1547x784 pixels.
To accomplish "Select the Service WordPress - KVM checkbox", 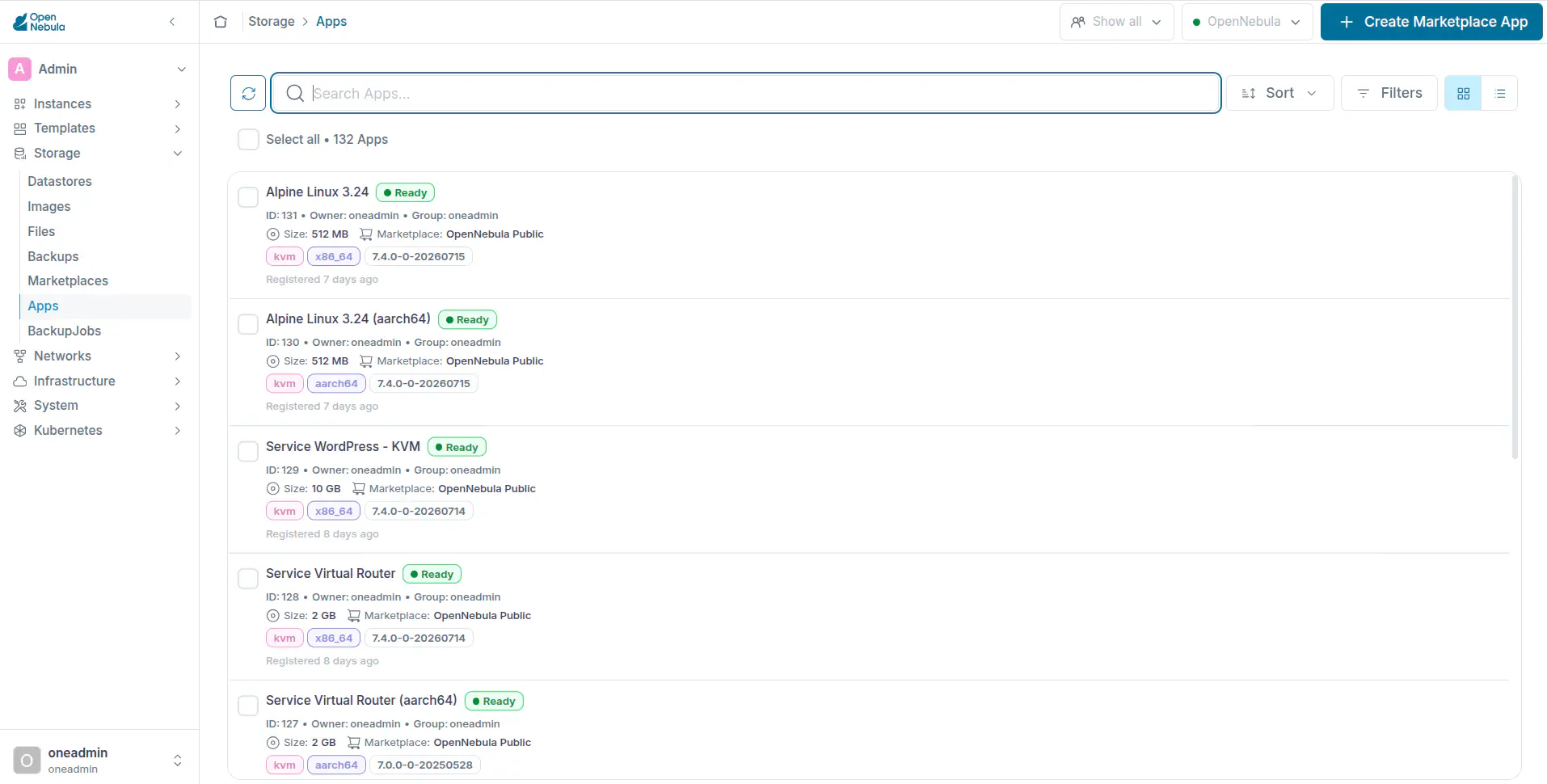I will (248, 452).
